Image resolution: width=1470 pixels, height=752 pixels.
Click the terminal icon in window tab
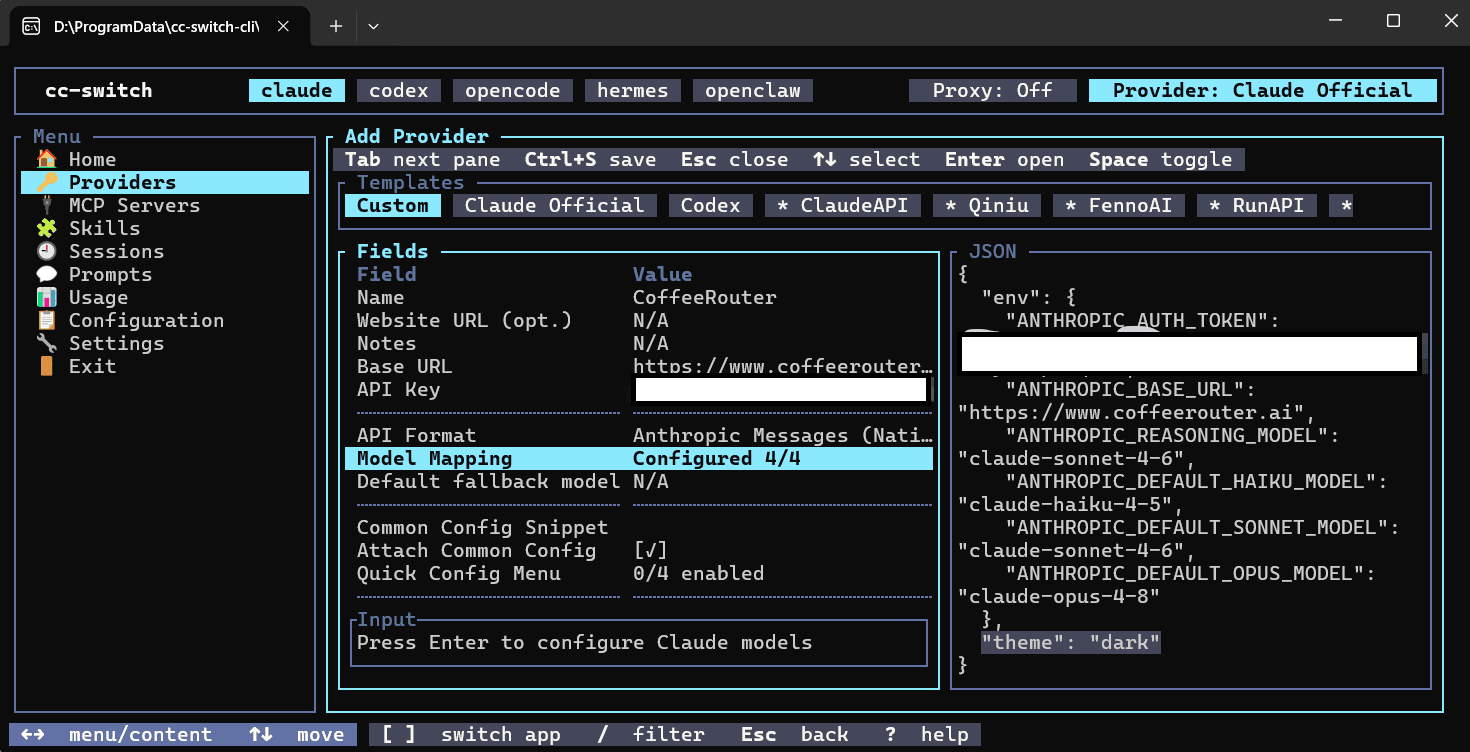[31, 26]
